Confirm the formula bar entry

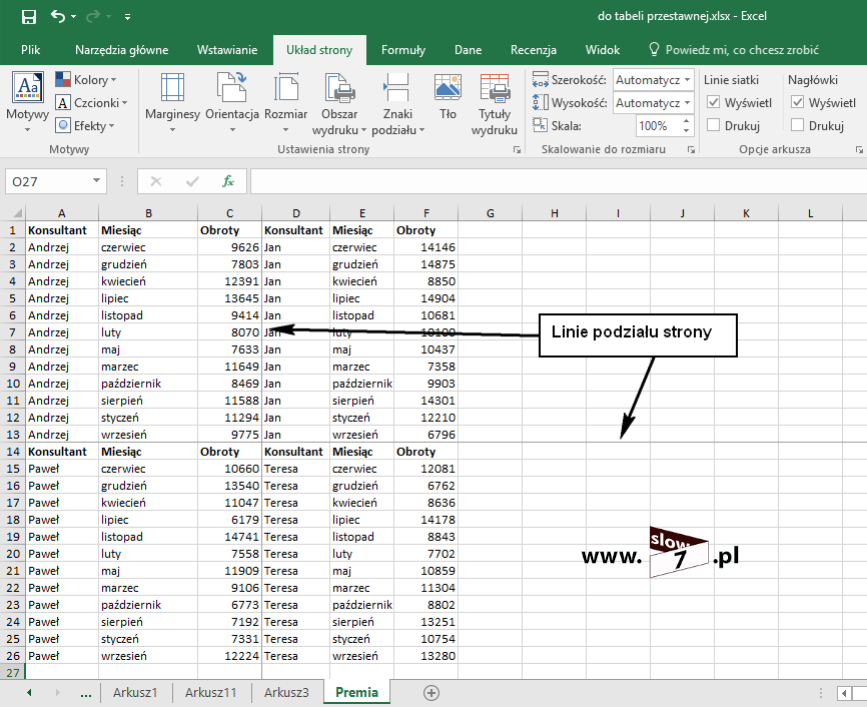pos(192,181)
